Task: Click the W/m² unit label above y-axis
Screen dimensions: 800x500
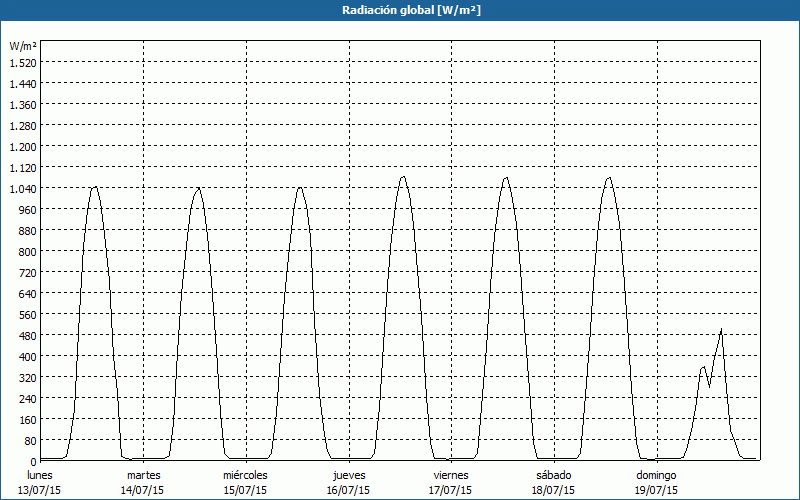Action: [23, 46]
